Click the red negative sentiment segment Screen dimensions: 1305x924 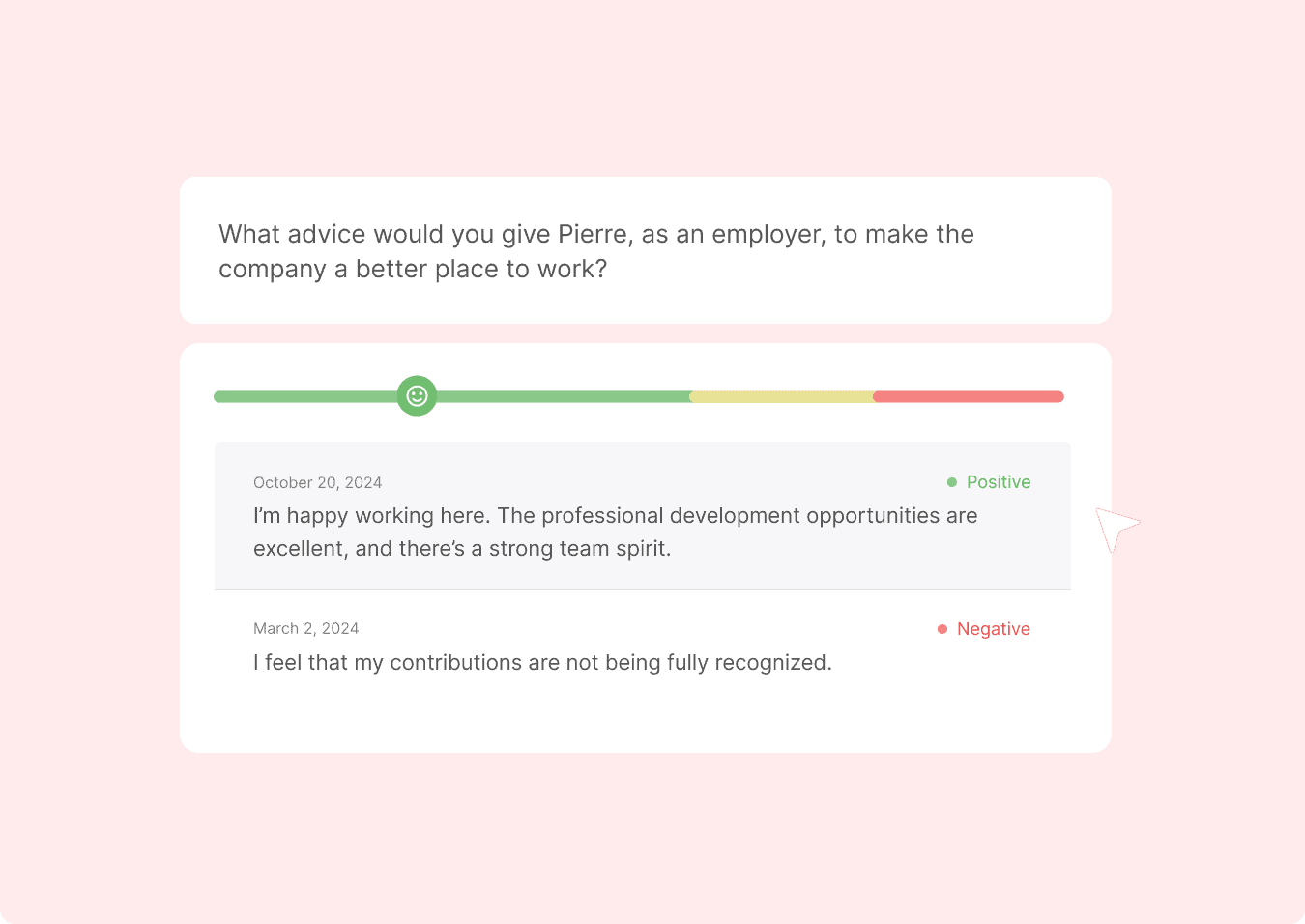point(968,396)
